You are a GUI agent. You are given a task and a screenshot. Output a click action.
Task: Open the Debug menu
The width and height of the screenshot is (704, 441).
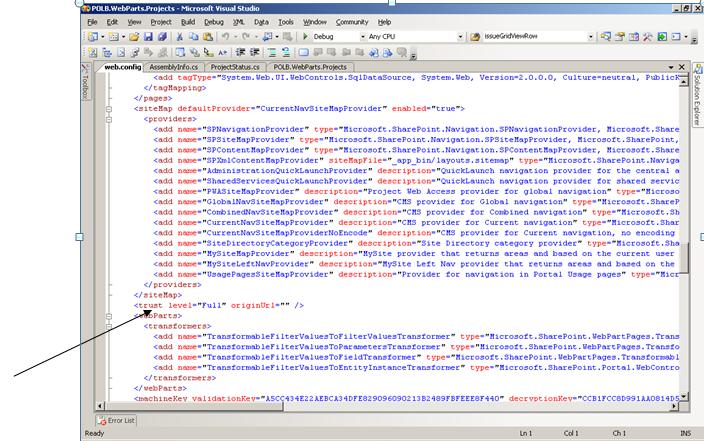coord(214,22)
